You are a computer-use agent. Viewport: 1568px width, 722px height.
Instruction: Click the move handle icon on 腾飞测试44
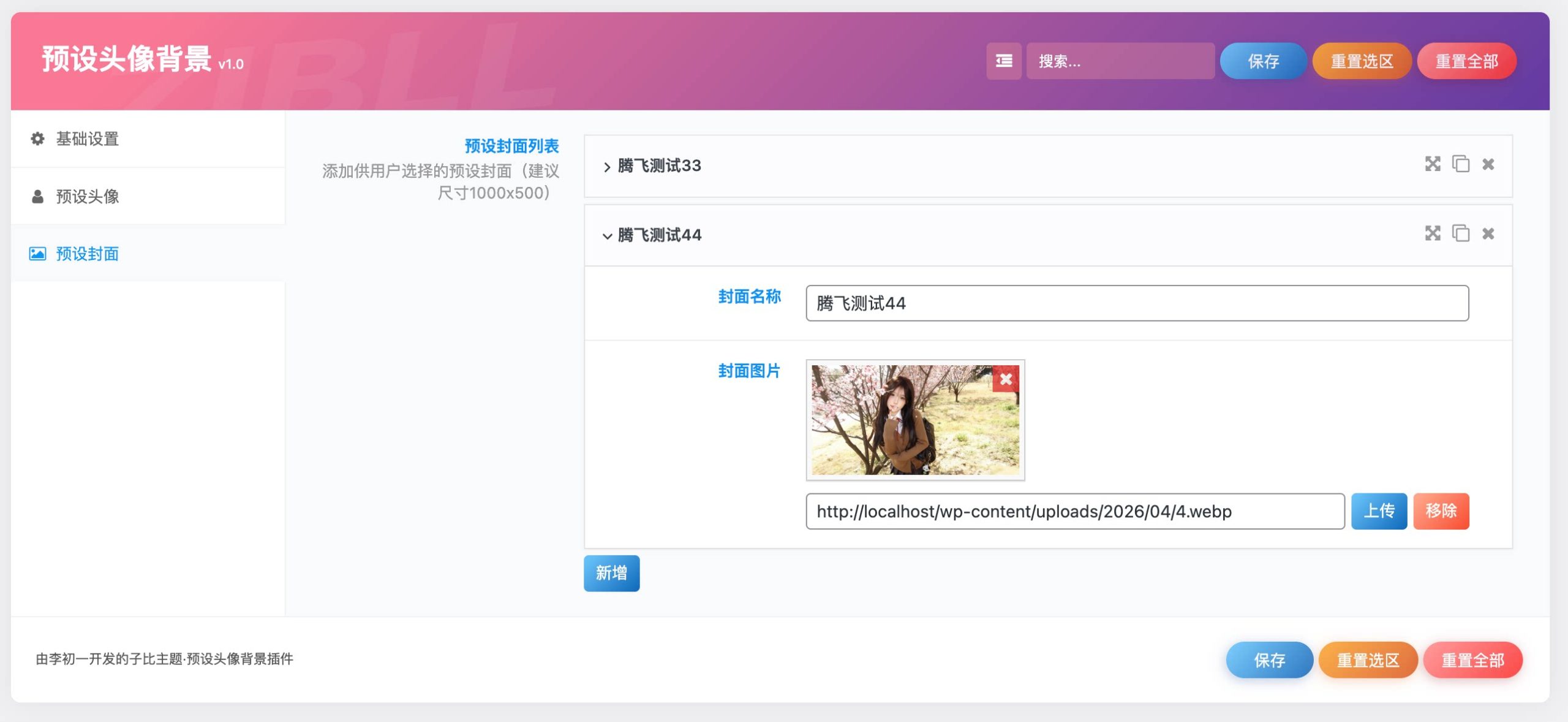[x=1432, y=234]
